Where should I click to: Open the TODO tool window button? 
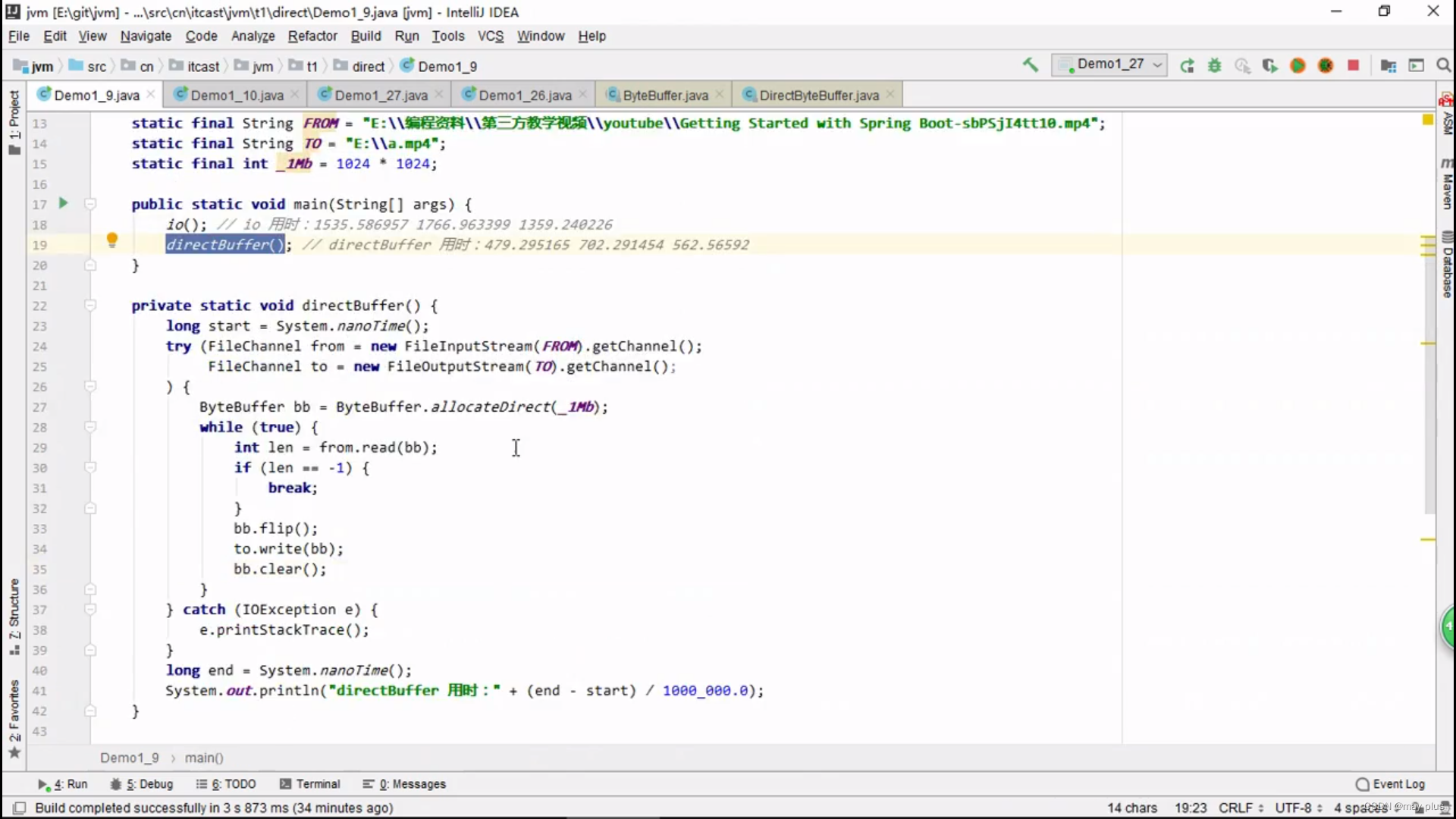pyautogui.click(x=226, y=784)
